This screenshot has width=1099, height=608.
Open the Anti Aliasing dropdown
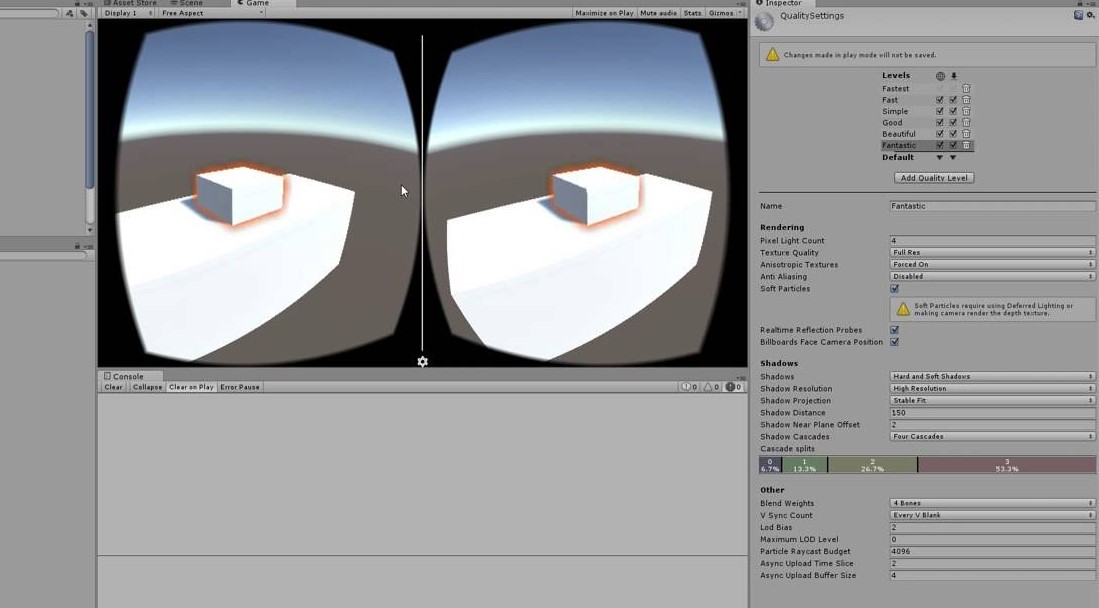(992, 276)
